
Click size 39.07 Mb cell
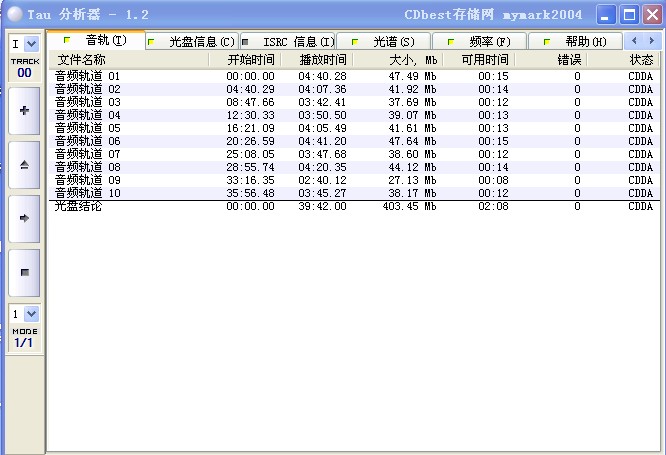412,115
